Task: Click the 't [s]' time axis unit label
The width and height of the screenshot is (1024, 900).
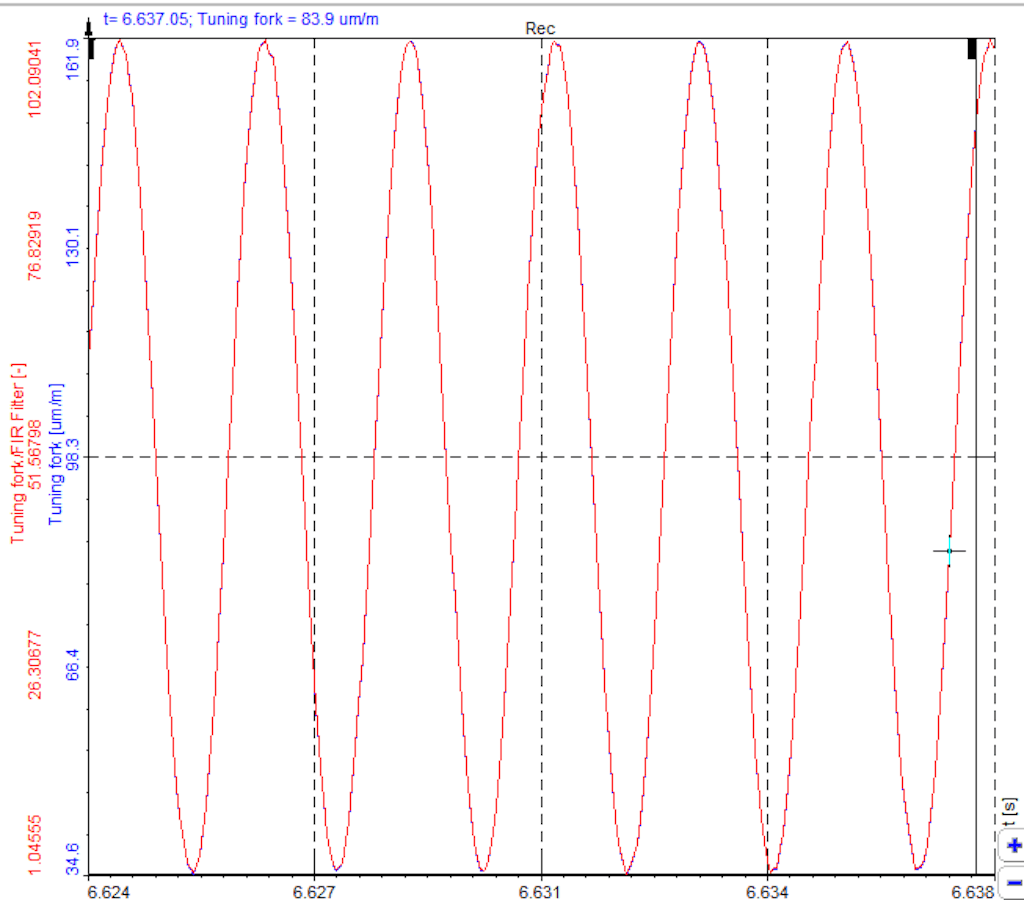Action: (x=1009, y=812)
